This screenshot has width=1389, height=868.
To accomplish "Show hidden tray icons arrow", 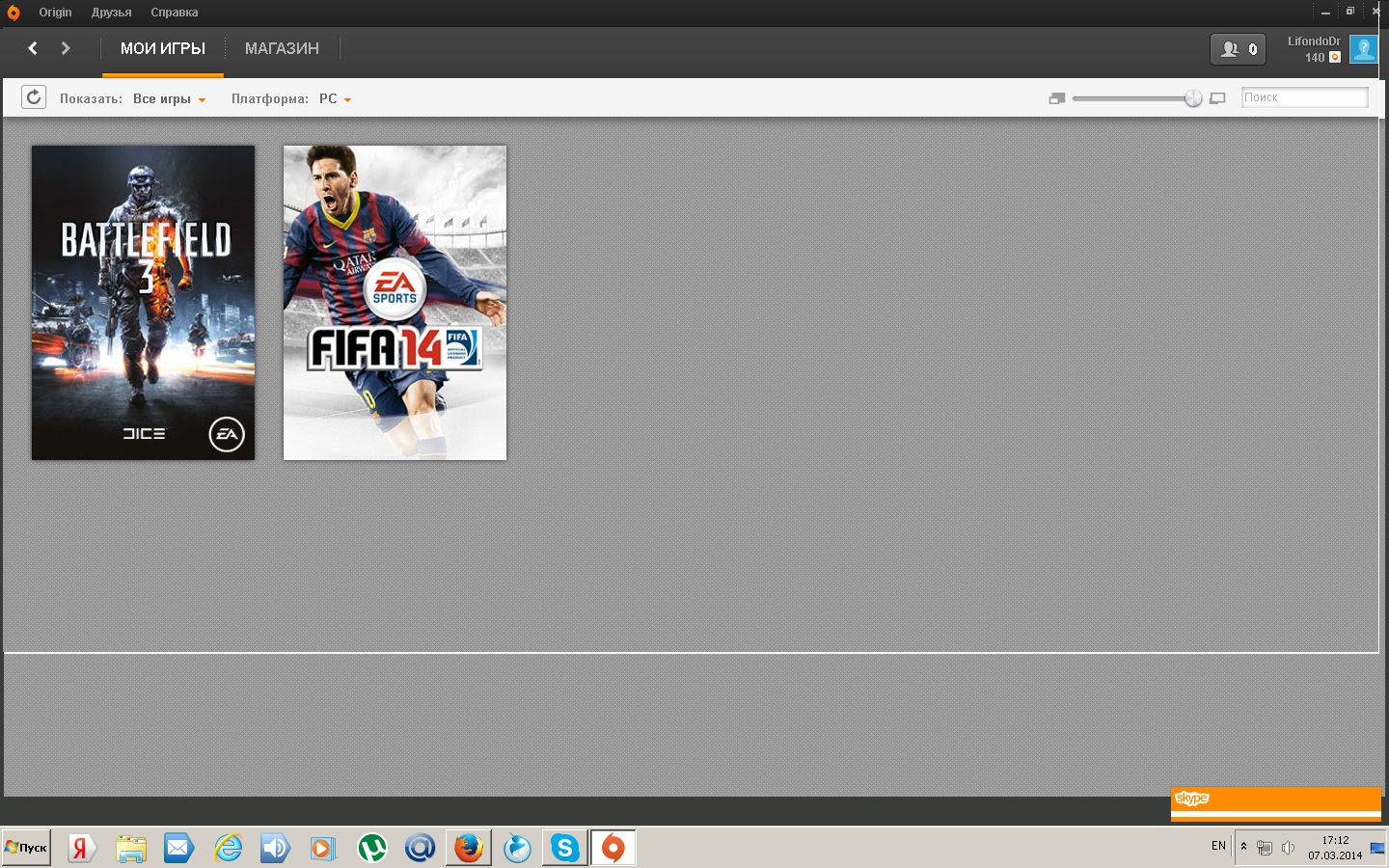I will (x=1244, y=847).
